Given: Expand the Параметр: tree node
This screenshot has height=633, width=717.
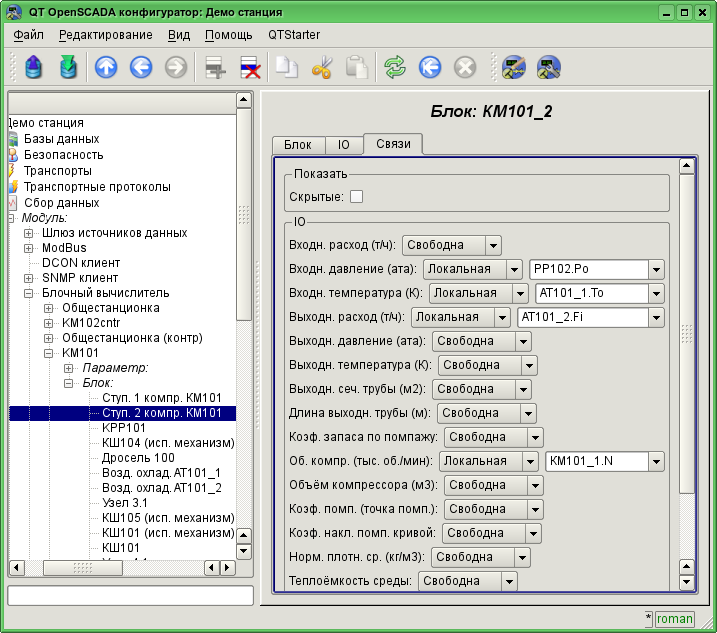Looking at the screenshot, I should pos(69,368).
